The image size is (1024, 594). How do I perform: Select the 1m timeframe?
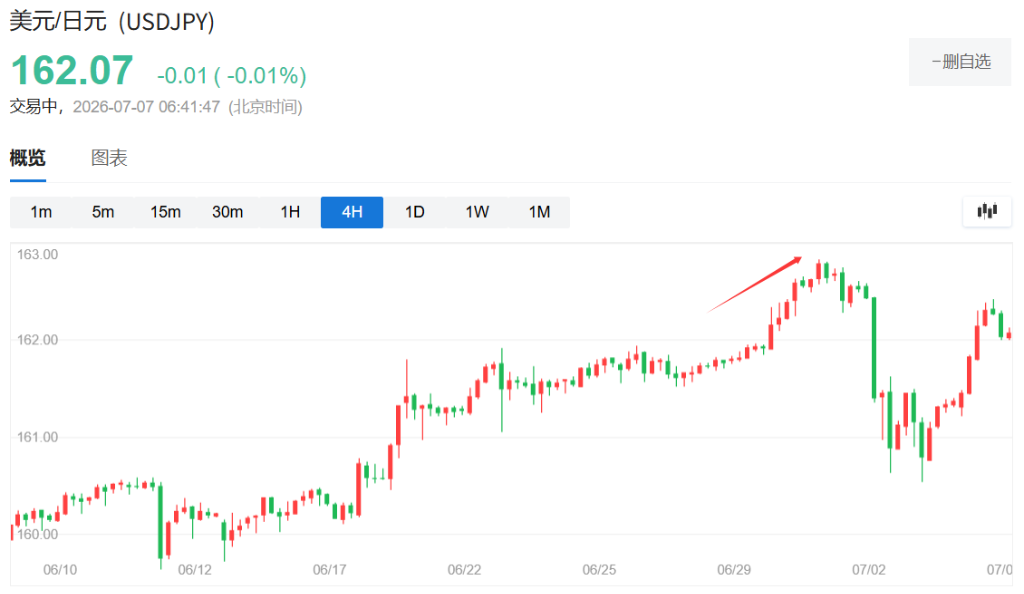click(41, 212)
